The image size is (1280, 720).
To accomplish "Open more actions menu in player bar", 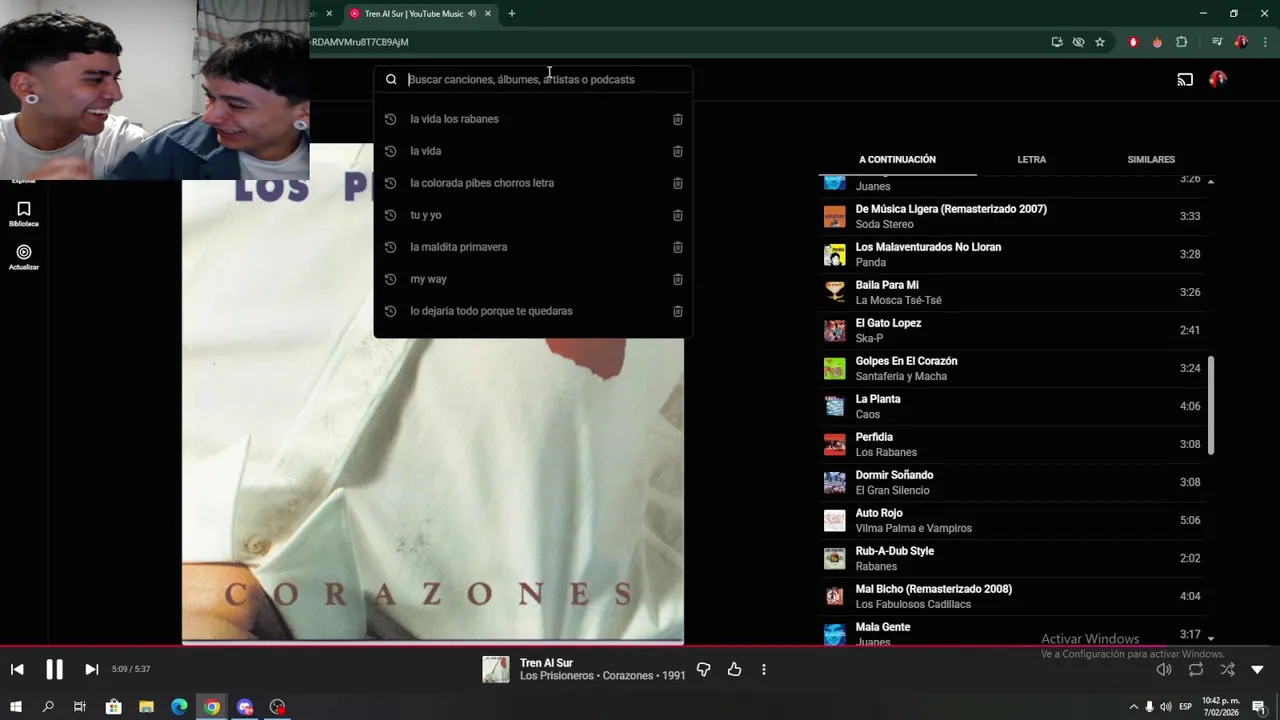I will pos(764,669).
